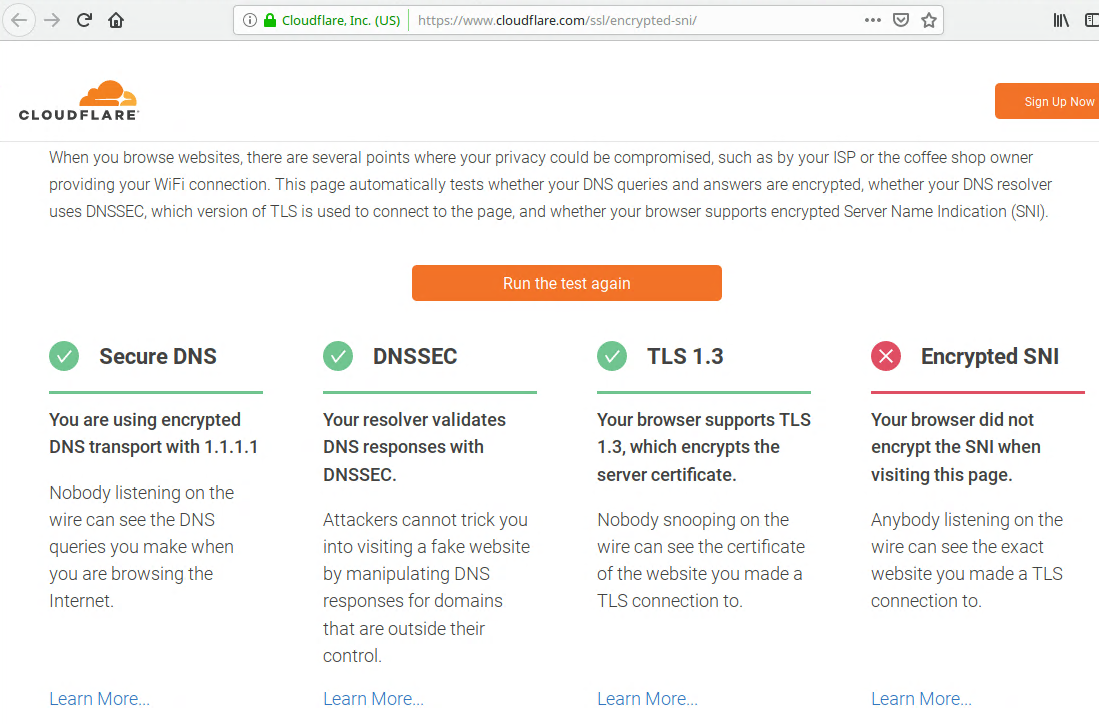
Task: Click the browser forward arrow
Action: click(52, 20)
